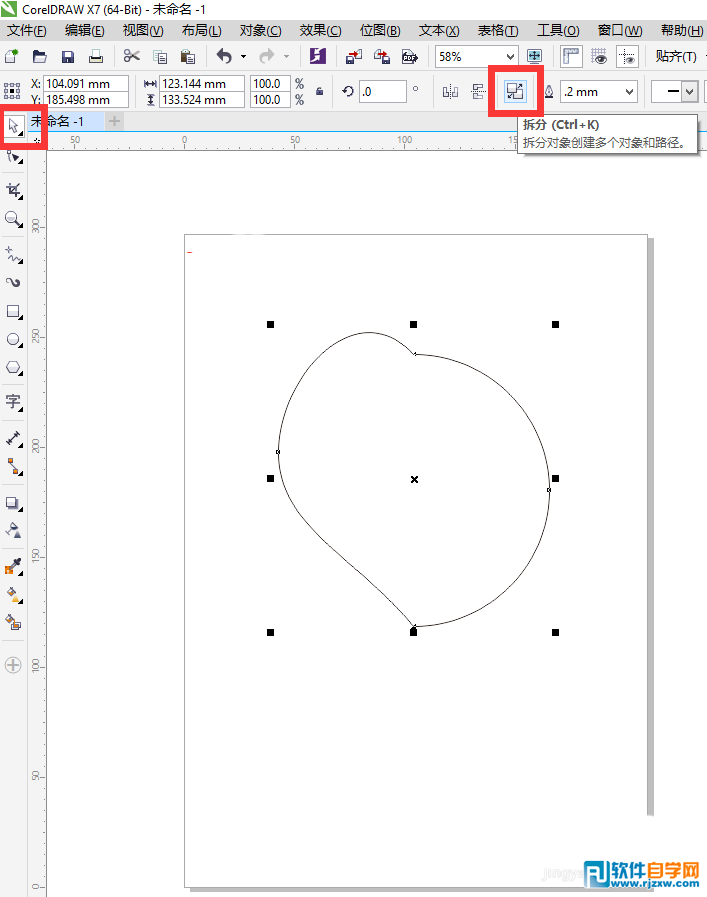707x897 pixels.
Task: Print the document
Action: [x=96, y=56]
